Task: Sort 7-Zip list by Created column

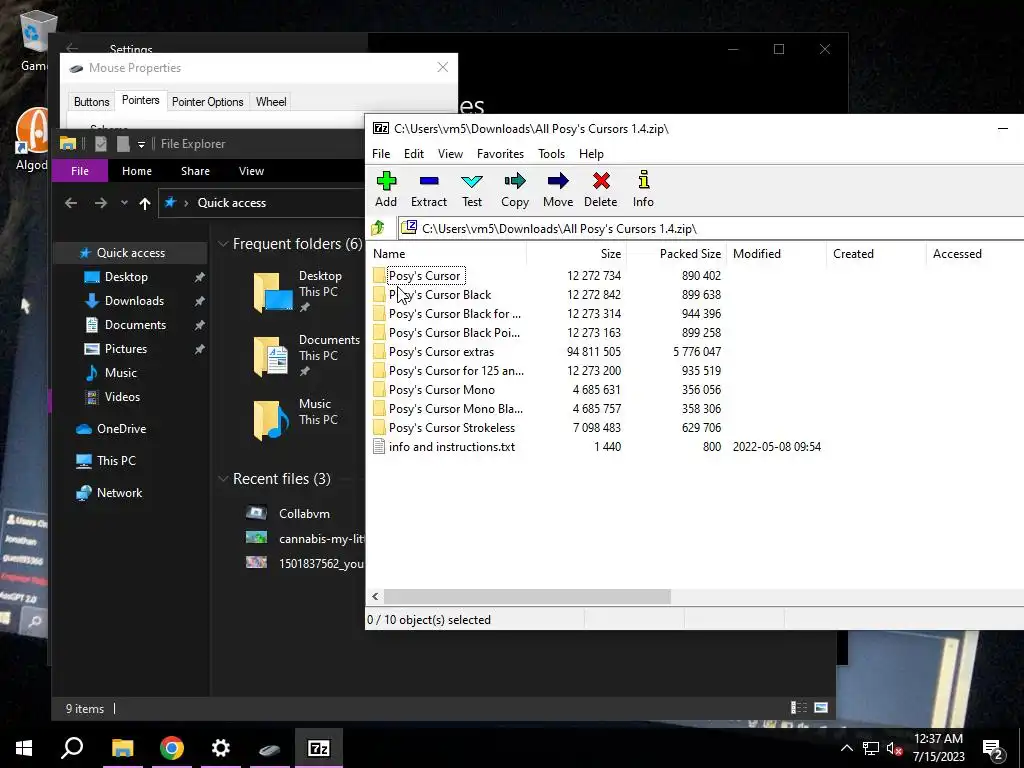Action: pyautogui.click(x=876, y=254)
